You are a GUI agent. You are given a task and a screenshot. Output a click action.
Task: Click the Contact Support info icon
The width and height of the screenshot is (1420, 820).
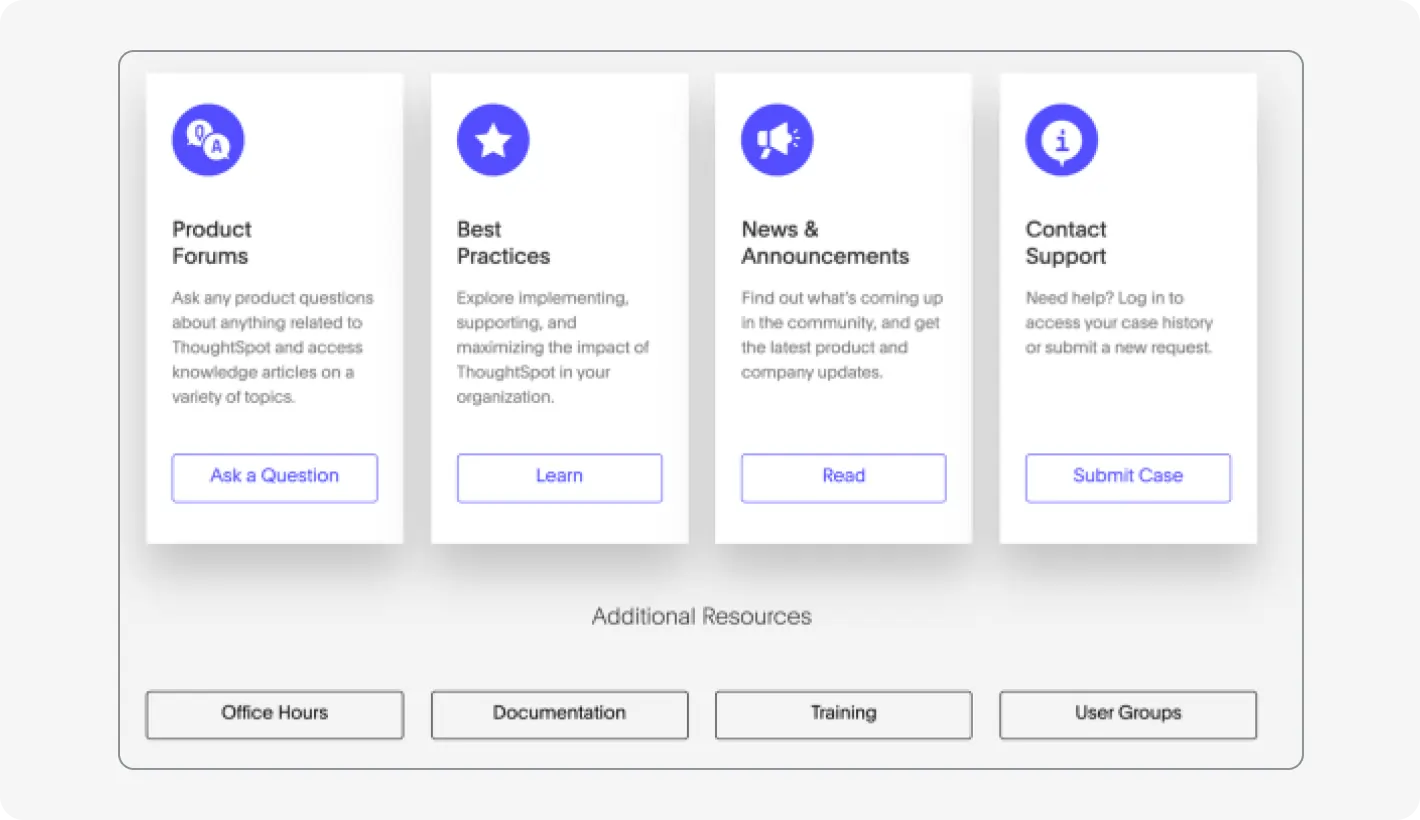tap(1061, 139)
